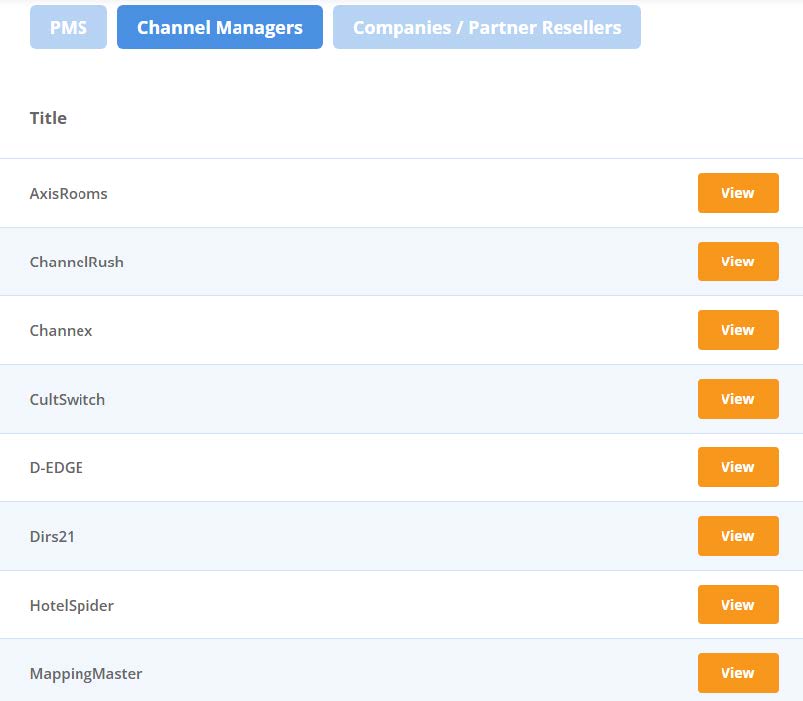Click the MappingMaster title text

tap(86, 674)
